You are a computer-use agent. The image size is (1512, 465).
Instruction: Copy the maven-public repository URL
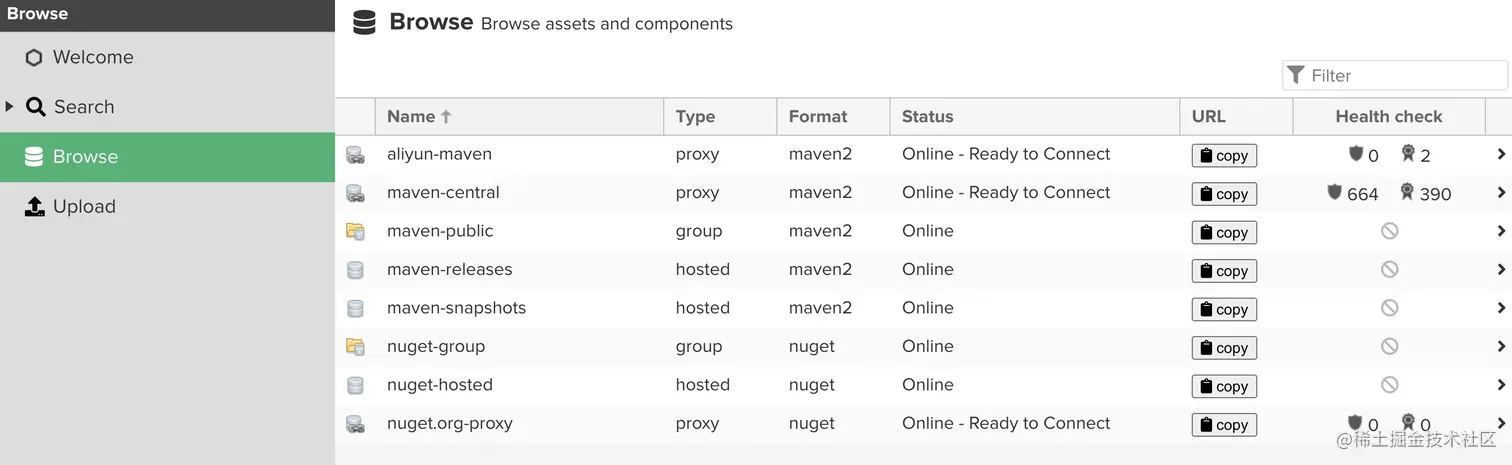(x=1224, y=232)
